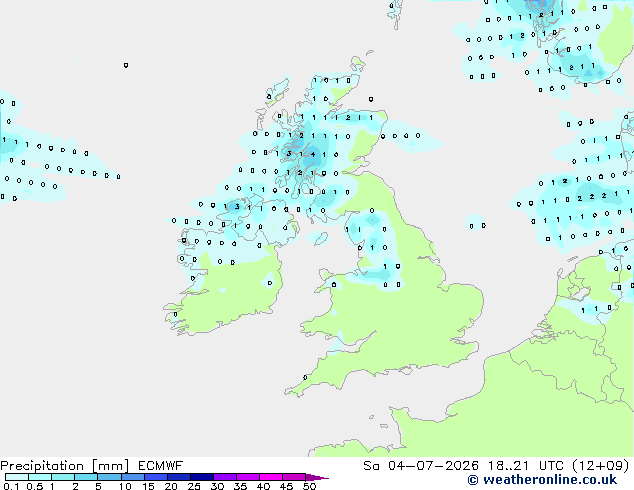Click the 1–2 mm legend swatch
634x490 pixels.
click(63, 477)
